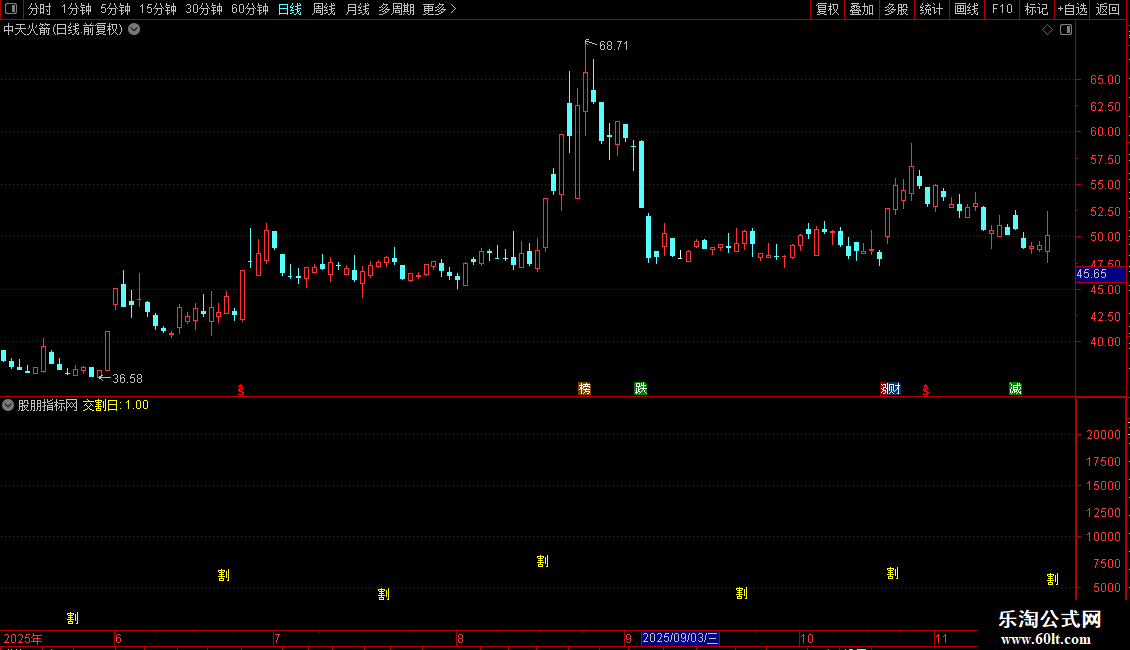
Task: Click the red $ marker near October end
Action: point(926,390)
